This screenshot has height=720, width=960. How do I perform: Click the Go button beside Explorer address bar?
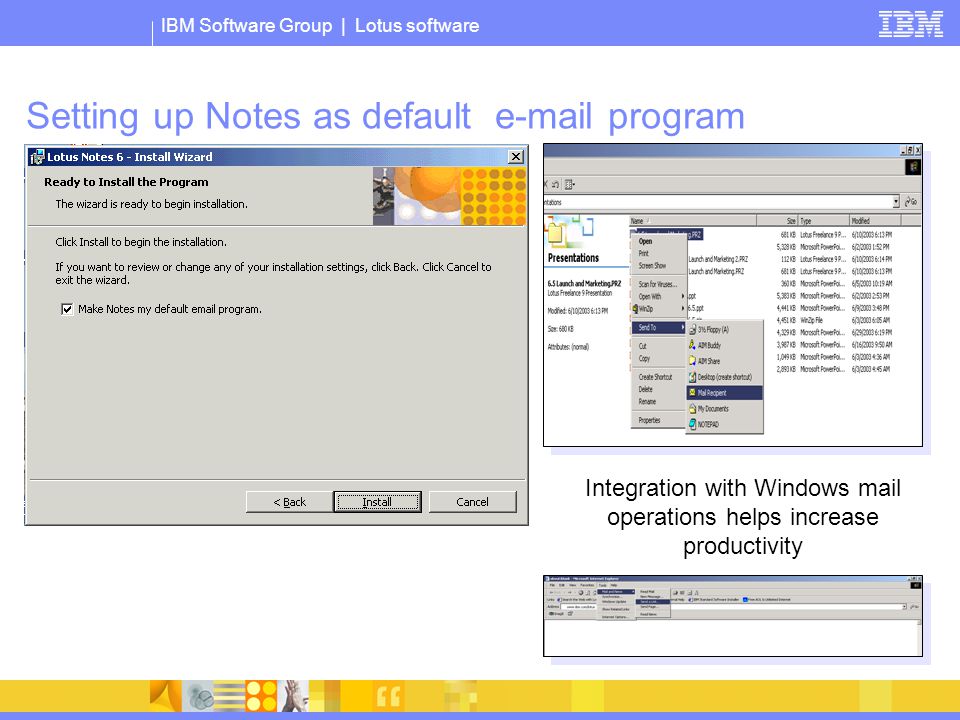911,201
